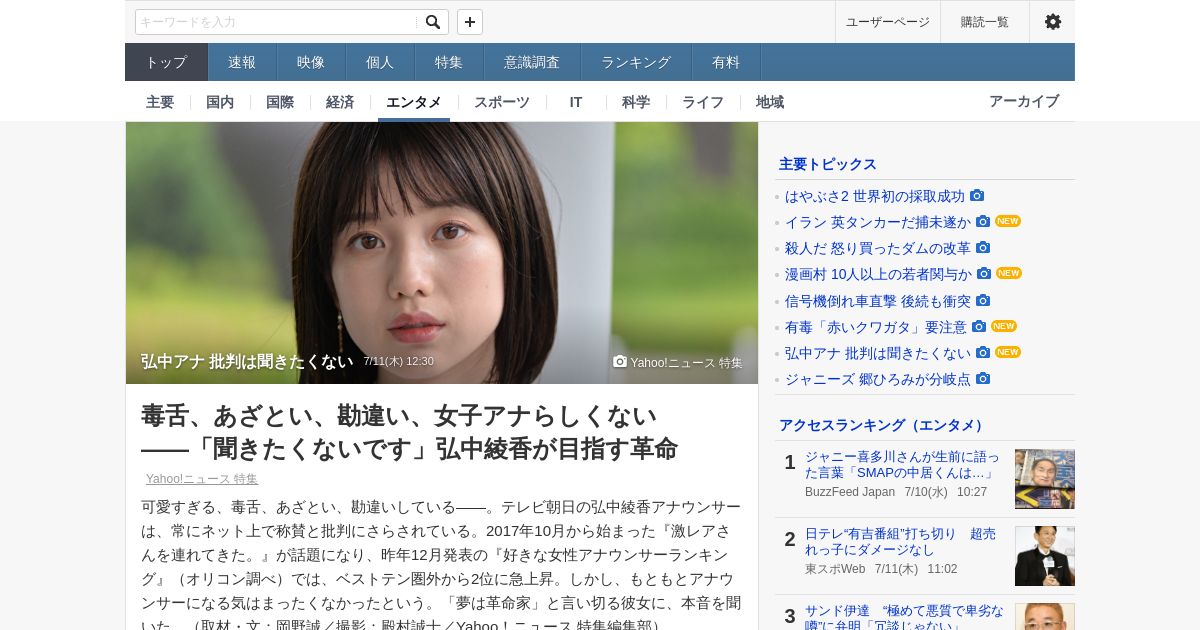Viewport: 1200px width, 630px height.
Task: Click the Yahoo!ニュース 特集 source link under headline
Action: coord(202,479)
